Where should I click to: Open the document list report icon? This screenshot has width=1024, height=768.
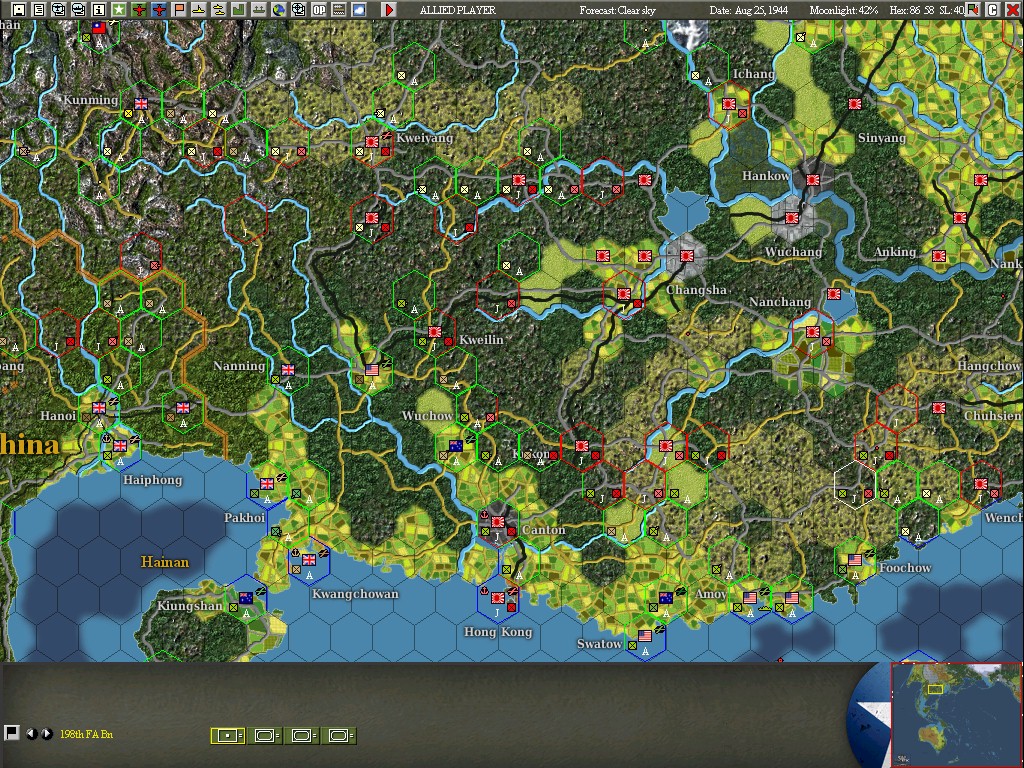(x=39, y=10)
